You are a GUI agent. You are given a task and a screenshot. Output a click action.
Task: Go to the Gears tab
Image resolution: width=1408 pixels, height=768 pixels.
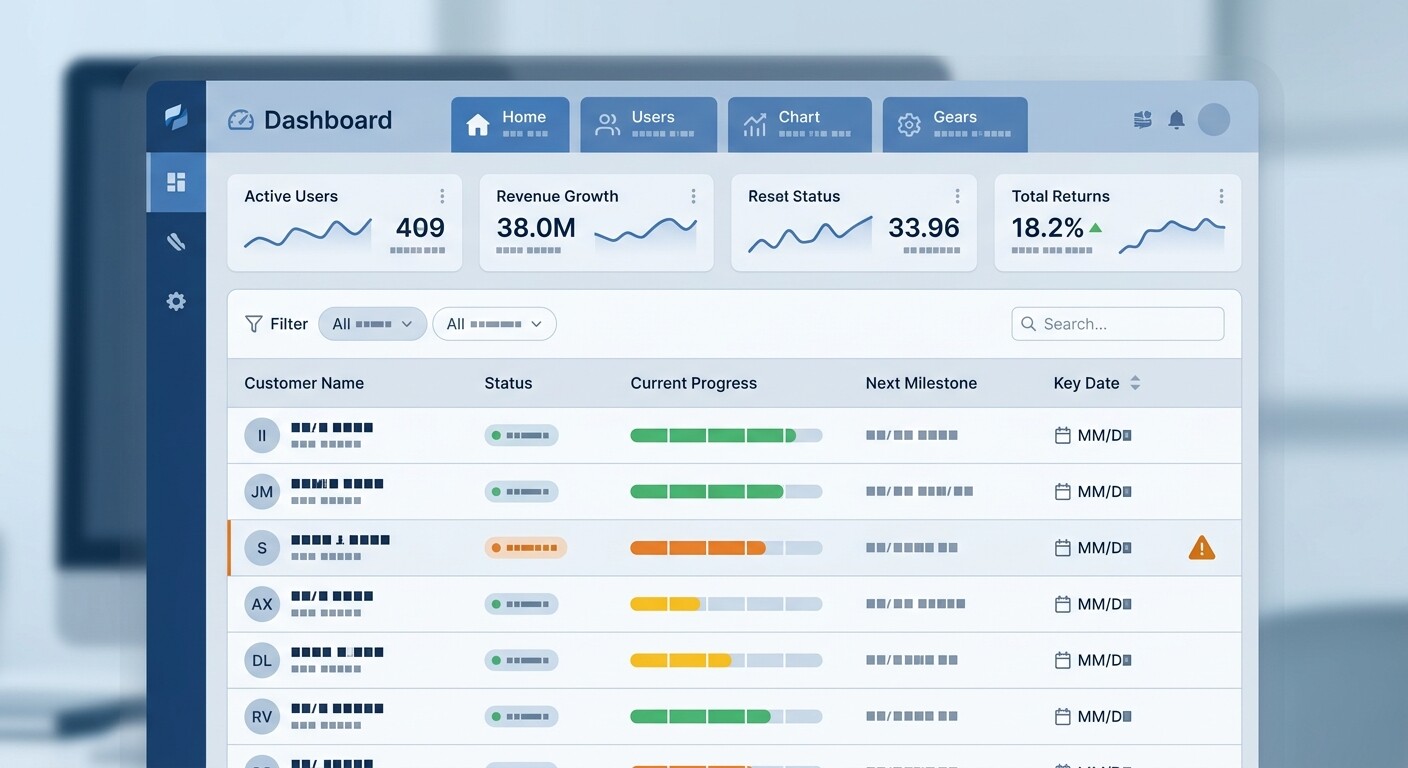click(x=955, y=125)
